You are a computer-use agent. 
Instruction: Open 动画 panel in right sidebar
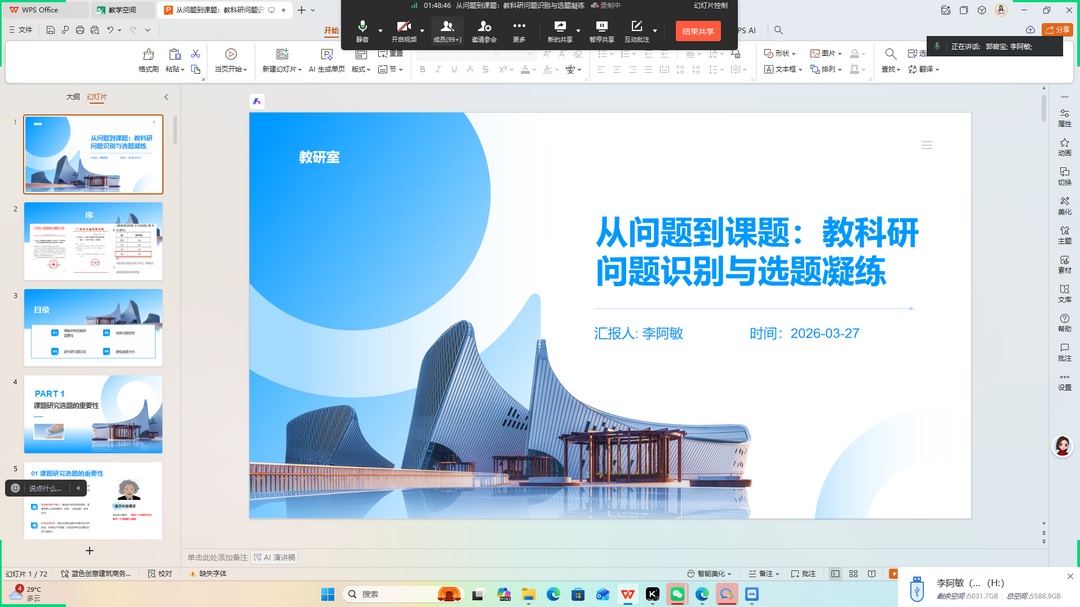click(1064, 146)
